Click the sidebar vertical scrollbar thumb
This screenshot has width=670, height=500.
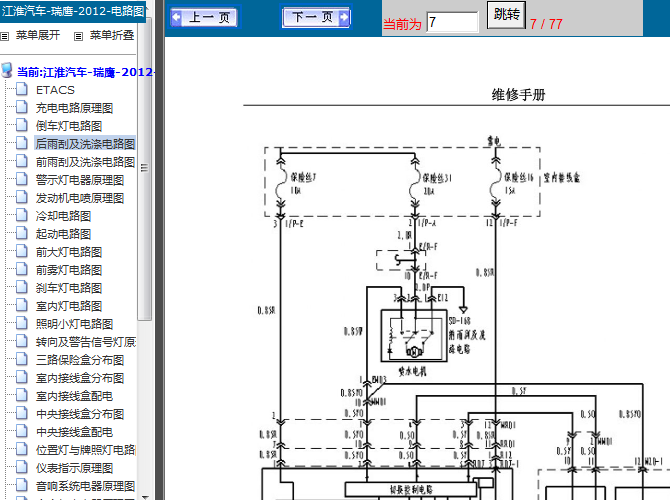pyautogui.click(x=144, y=168)
